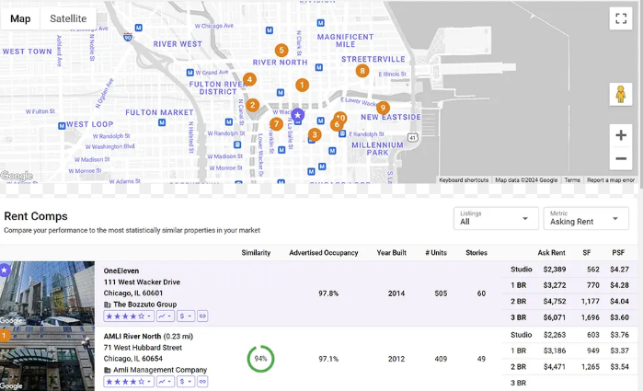Click Report a map error link
The width and height of the screenshot is (643, 391).
611,180
